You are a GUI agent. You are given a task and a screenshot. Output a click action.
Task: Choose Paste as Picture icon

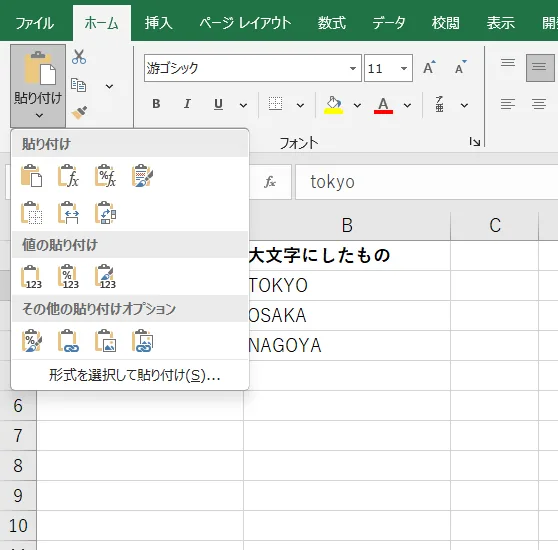click(x=105, y=341)
